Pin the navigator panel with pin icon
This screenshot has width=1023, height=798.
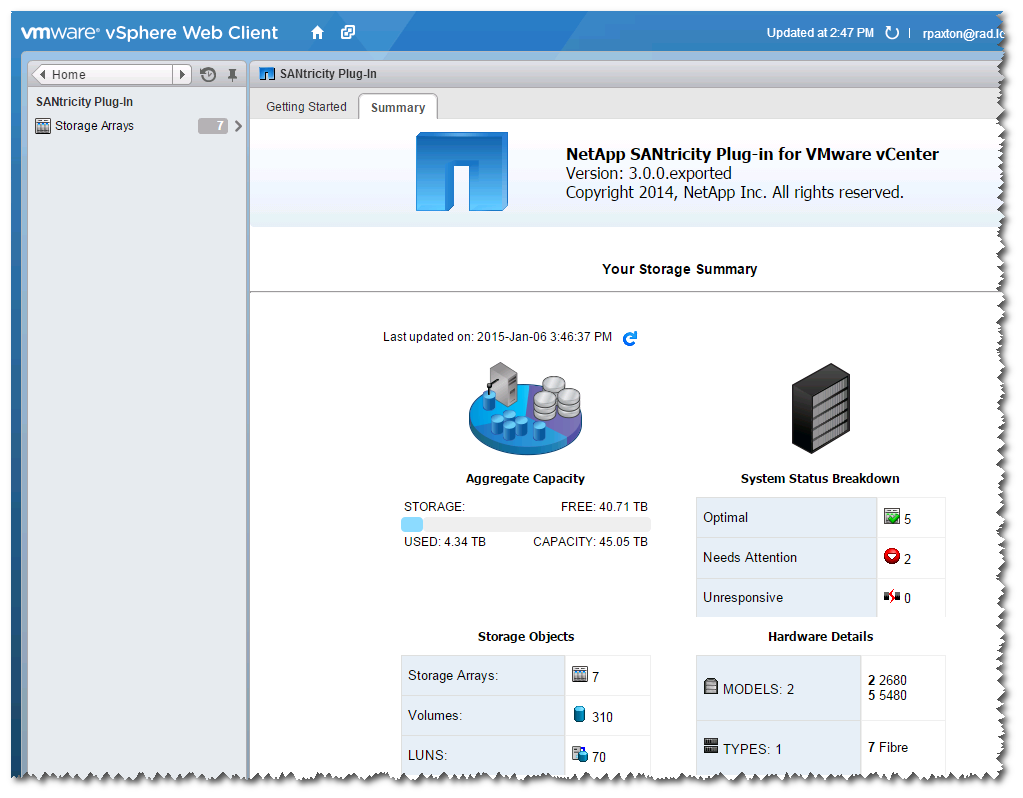(x=232, y=75)
